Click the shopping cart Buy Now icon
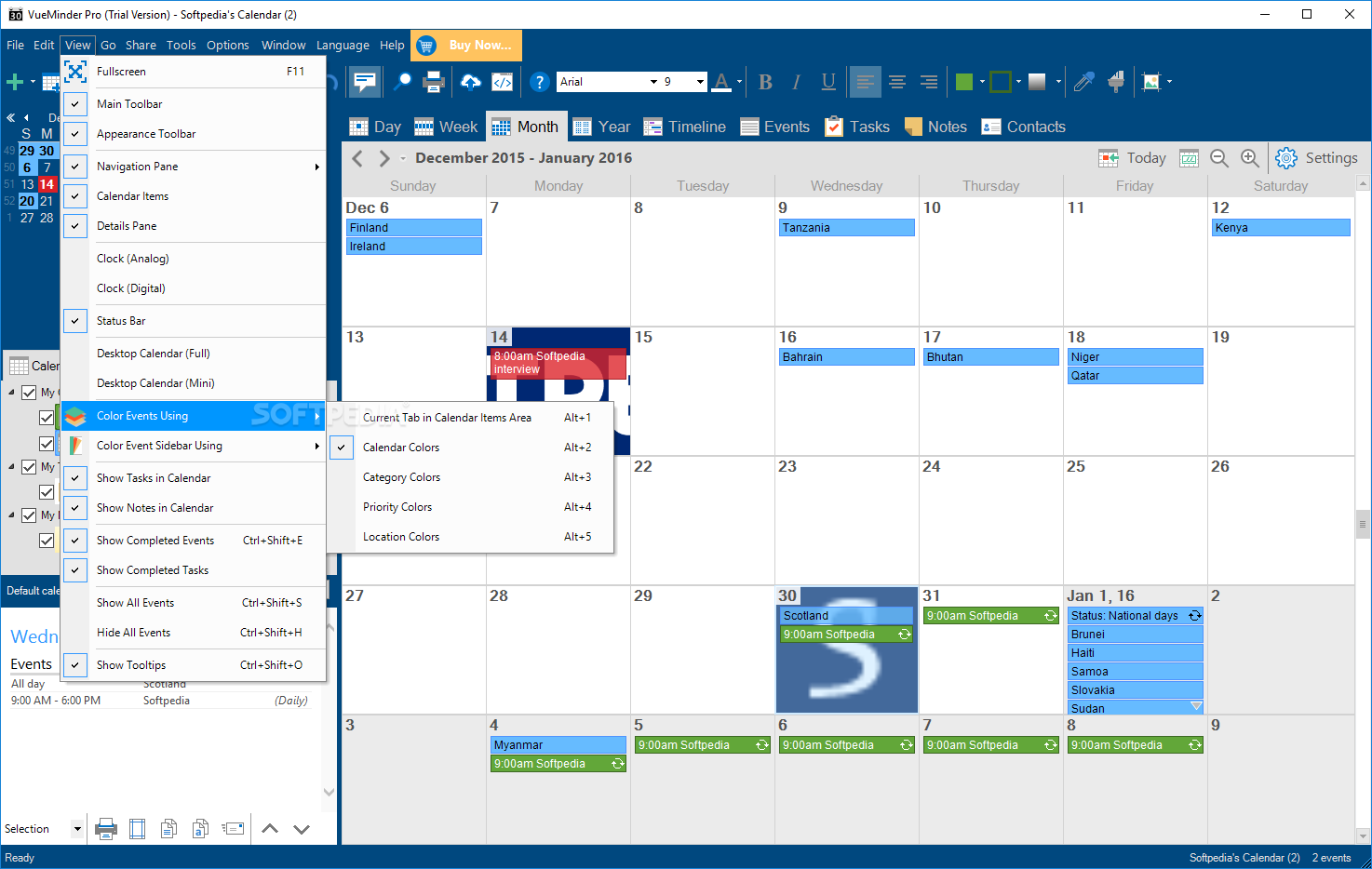Screen dimensions: 1372x869 [426, 45]
